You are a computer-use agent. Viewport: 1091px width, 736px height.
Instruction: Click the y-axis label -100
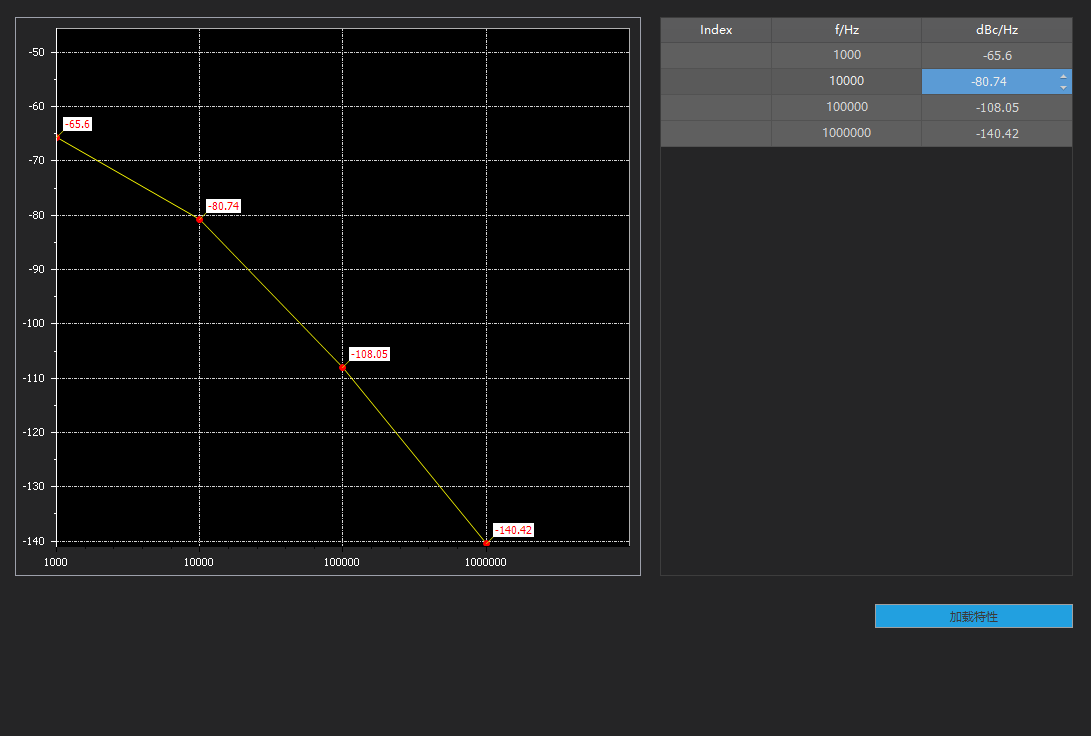(33, 323)
